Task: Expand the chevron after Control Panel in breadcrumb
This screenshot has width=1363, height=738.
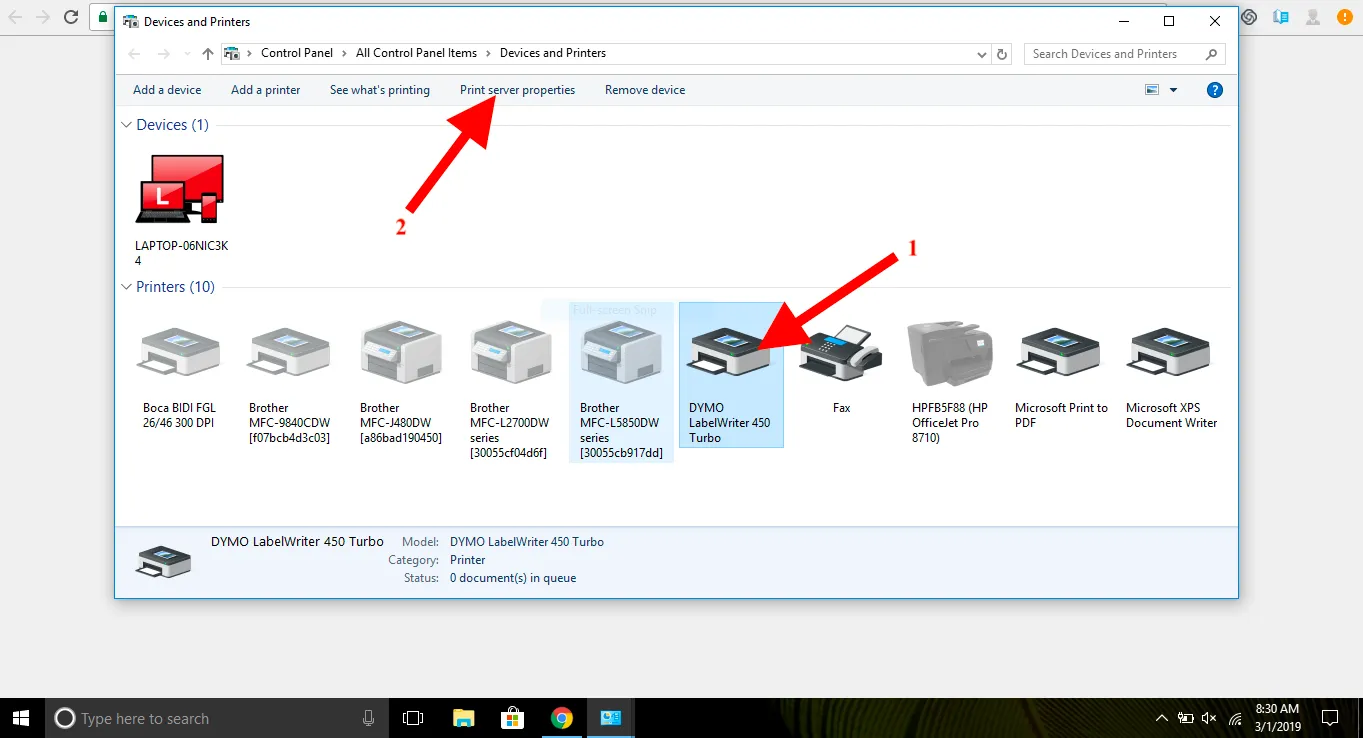Action: (x=344, y=54)
